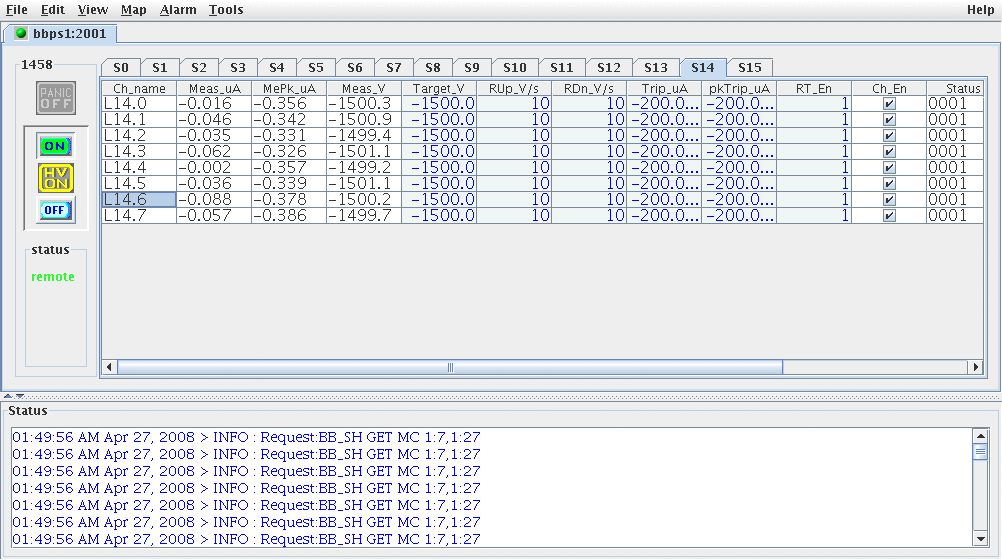The width and height of the screenshot is (1002, 560).
Task: Click the cyan OFF button
Action: pyautogui.click(x=56, y=210)
